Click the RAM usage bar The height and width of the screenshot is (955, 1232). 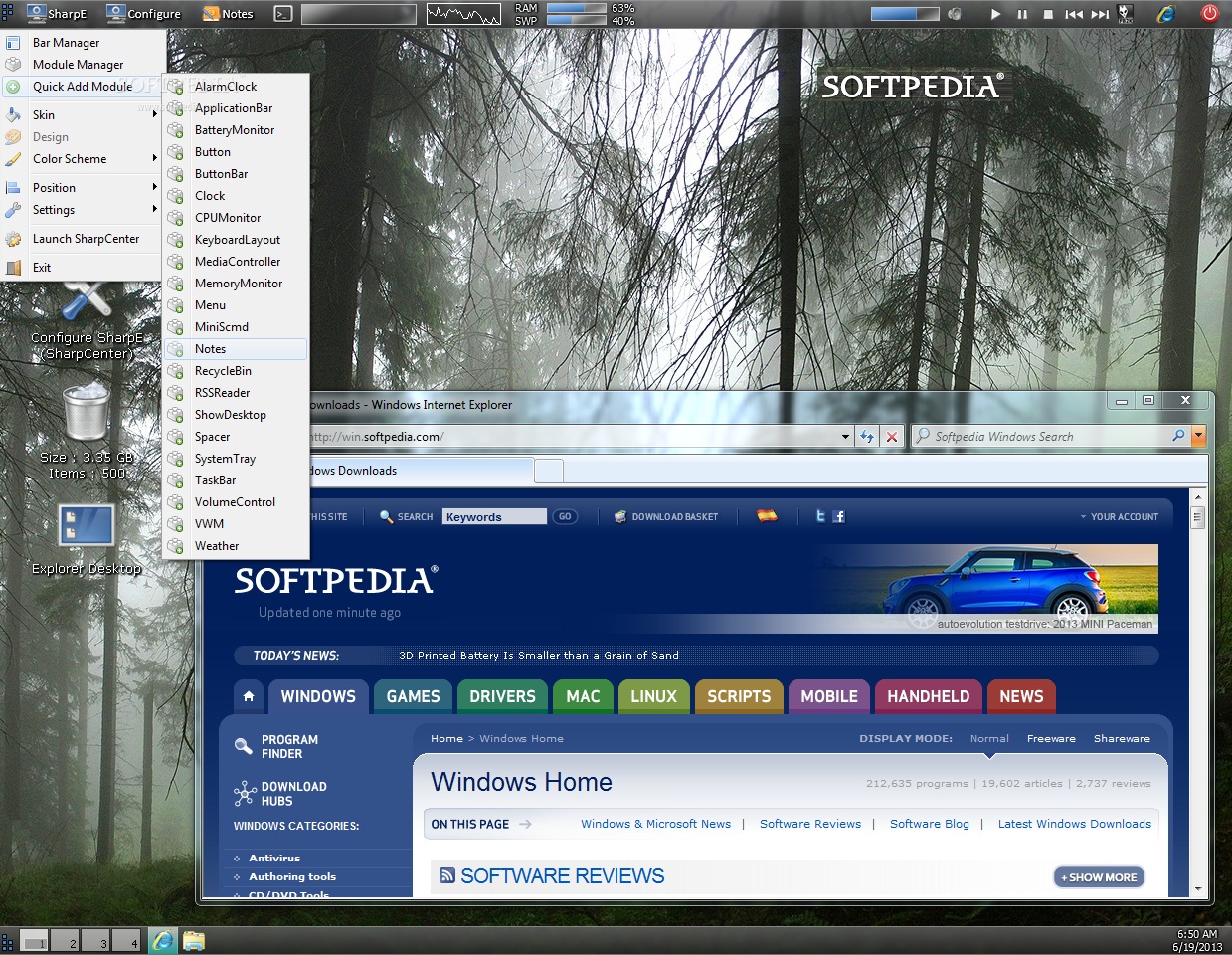(576, 8)
